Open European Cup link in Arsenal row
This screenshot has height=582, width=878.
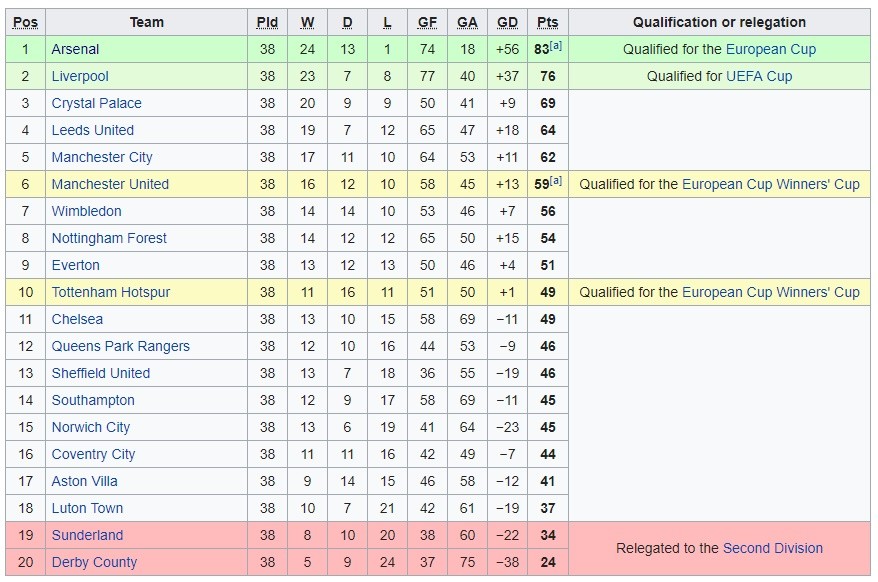(770, 49)
